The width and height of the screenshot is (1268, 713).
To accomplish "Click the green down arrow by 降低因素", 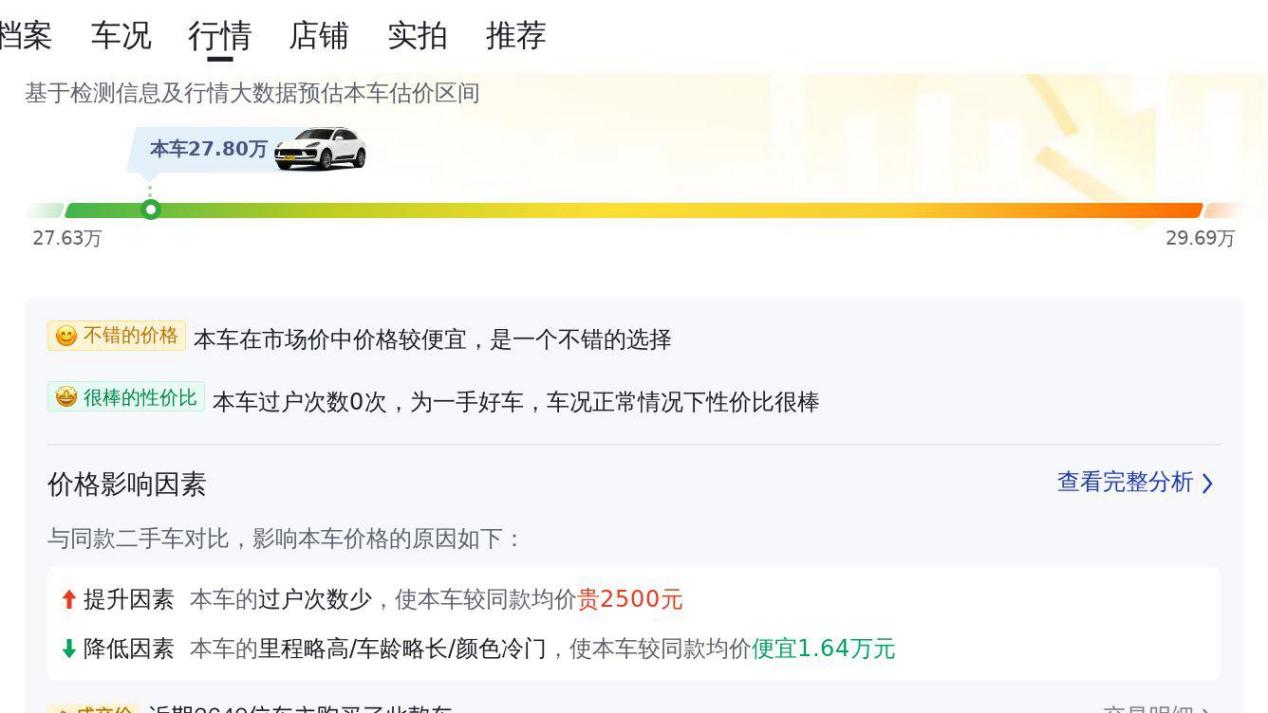I will 68,649.
